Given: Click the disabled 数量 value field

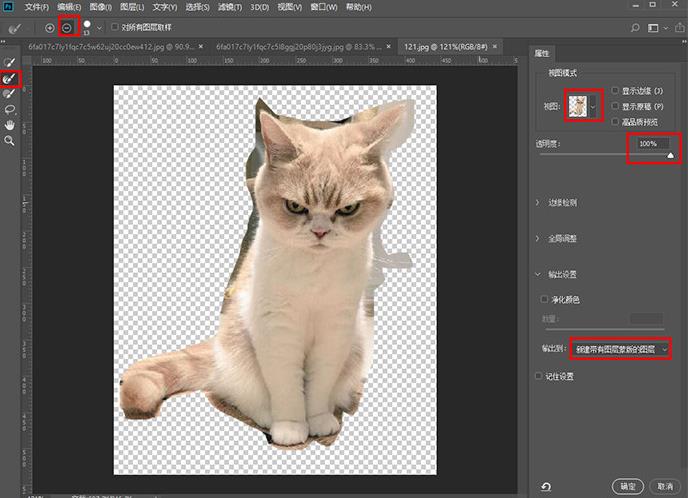Looking at the screenshot, I should 646,318.
